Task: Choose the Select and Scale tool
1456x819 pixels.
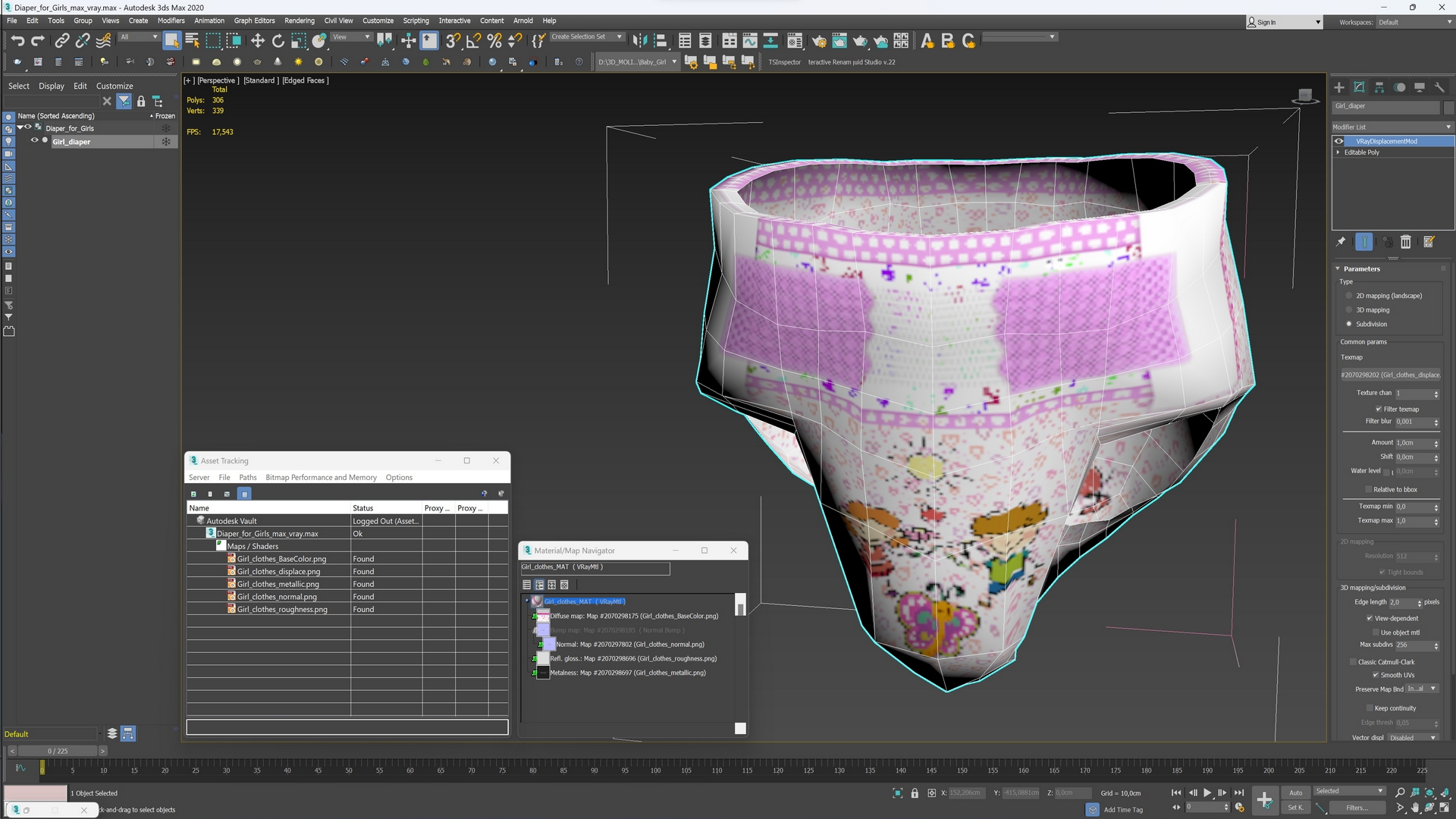Action: [298, 40]
